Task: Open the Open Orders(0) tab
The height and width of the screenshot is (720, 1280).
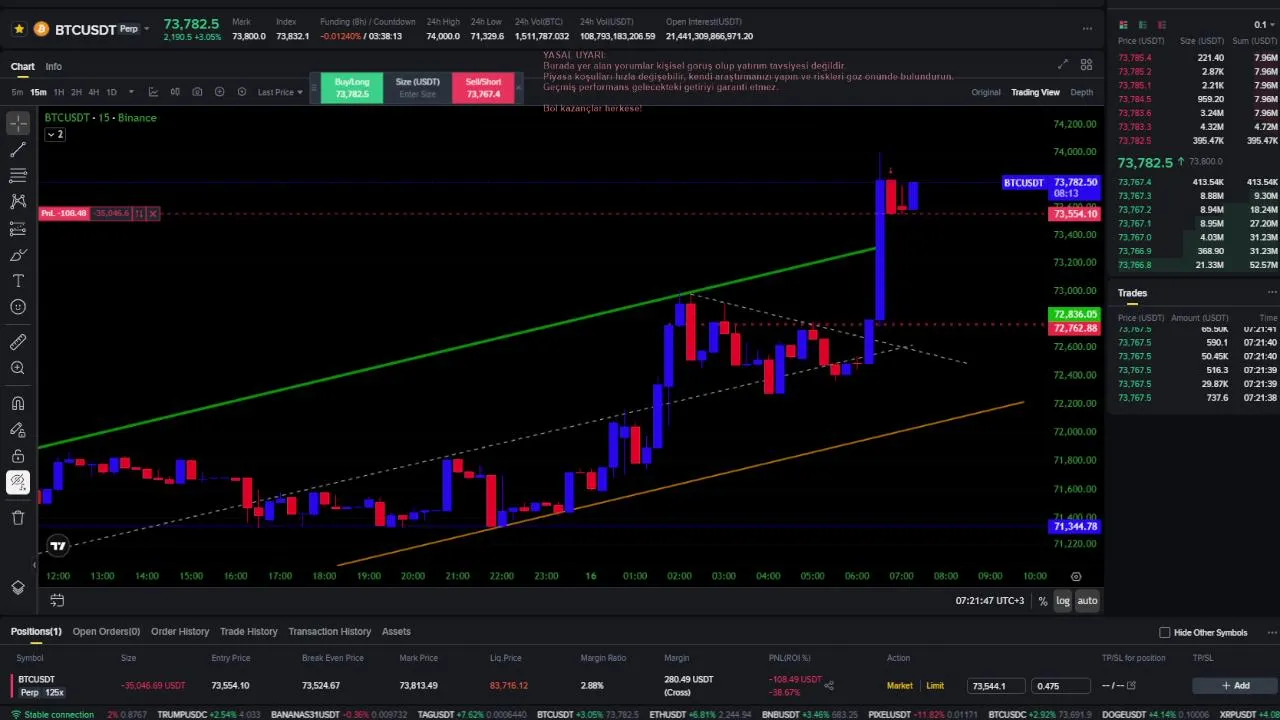Action: (x=106, y=632)
